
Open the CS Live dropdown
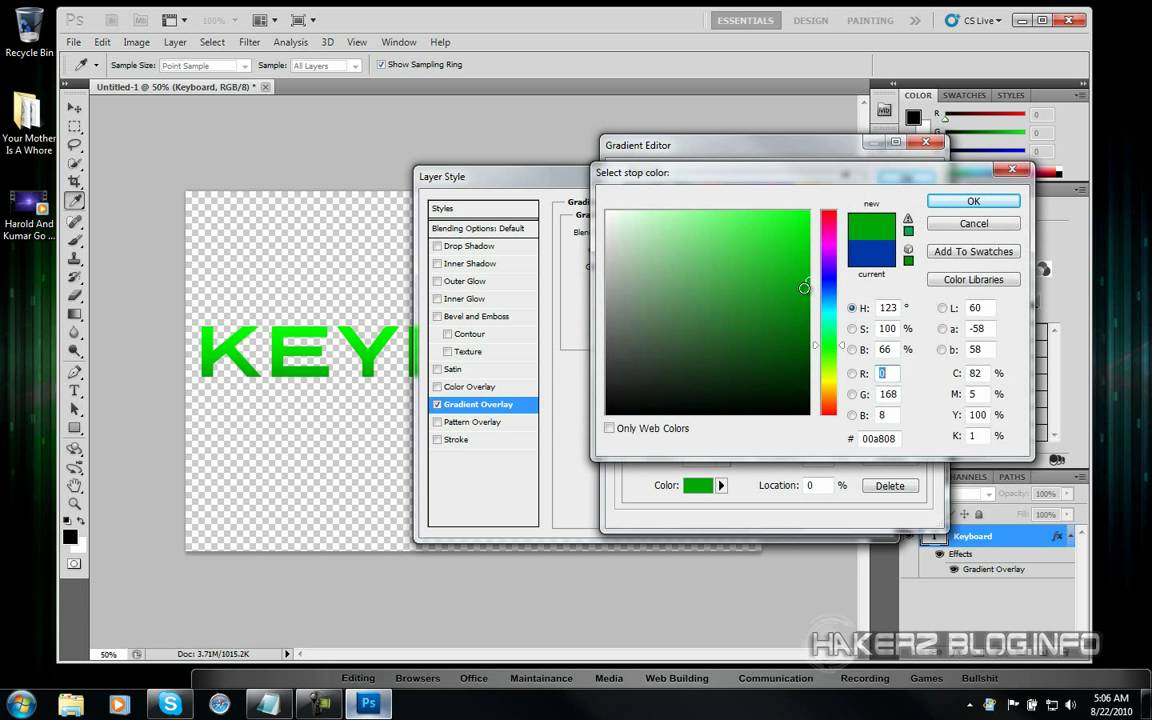[x=973, y=21]
